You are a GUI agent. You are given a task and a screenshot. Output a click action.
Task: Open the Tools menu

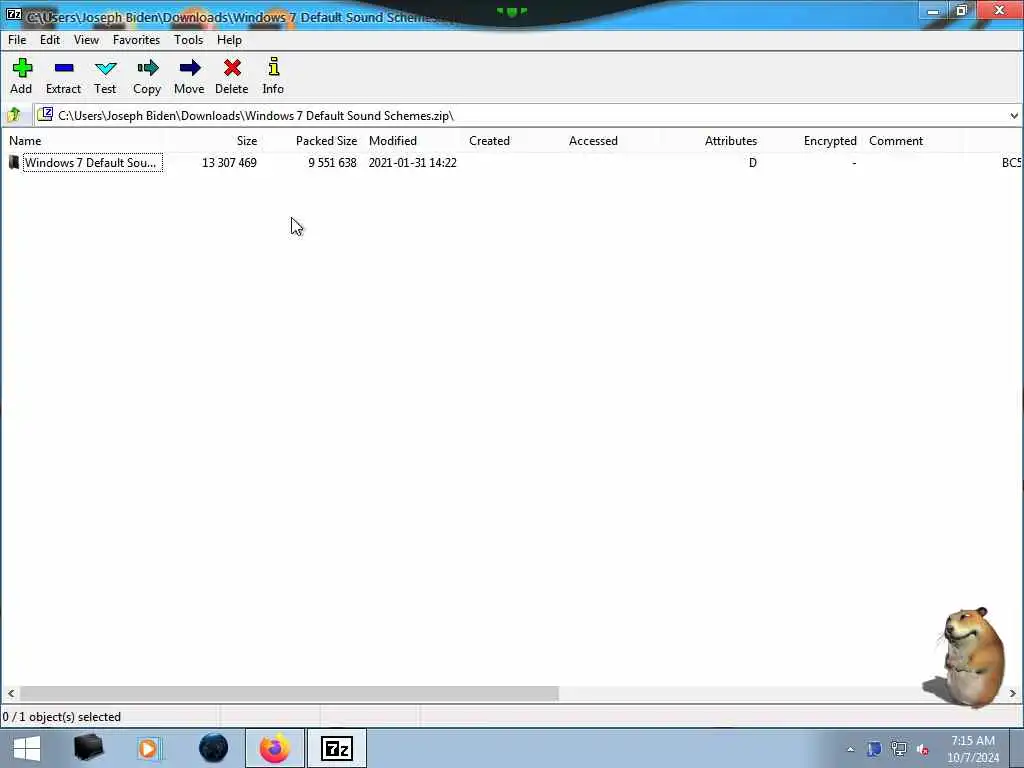click(188, 40)
